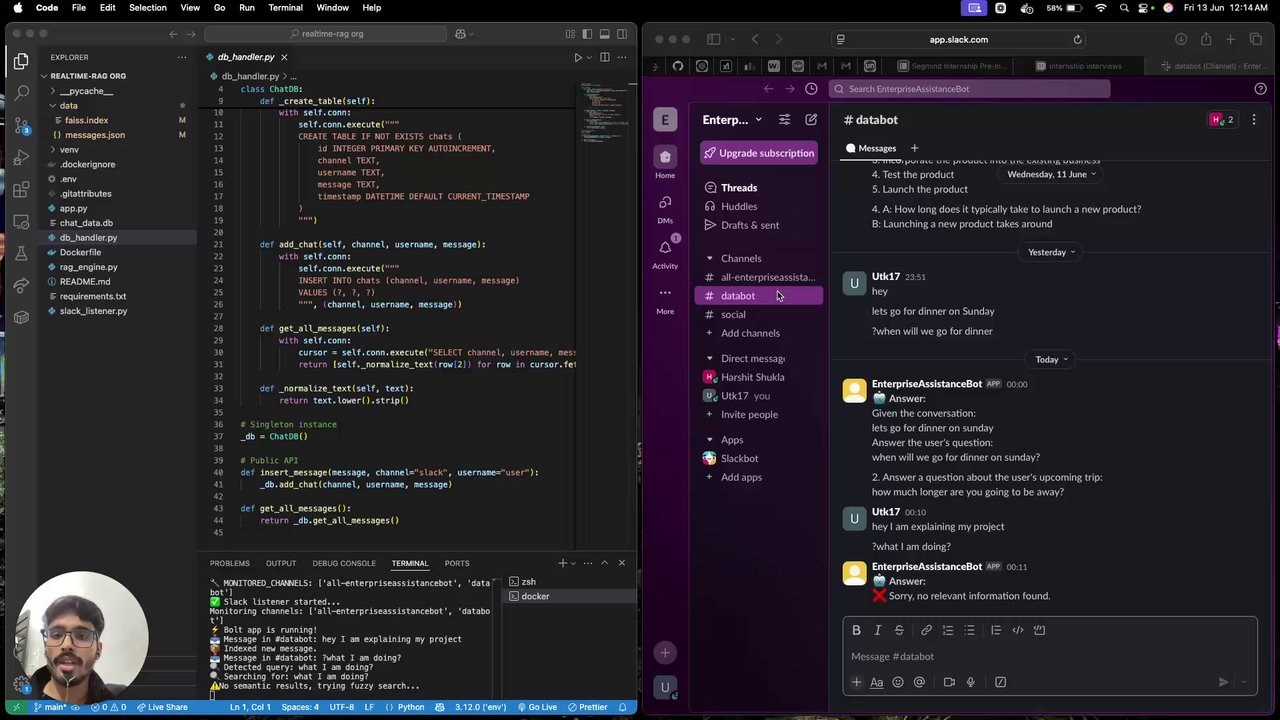This screenshot has width=1280, height=720.
Task: Run the Python file with play button
Action: pos(578,57)
